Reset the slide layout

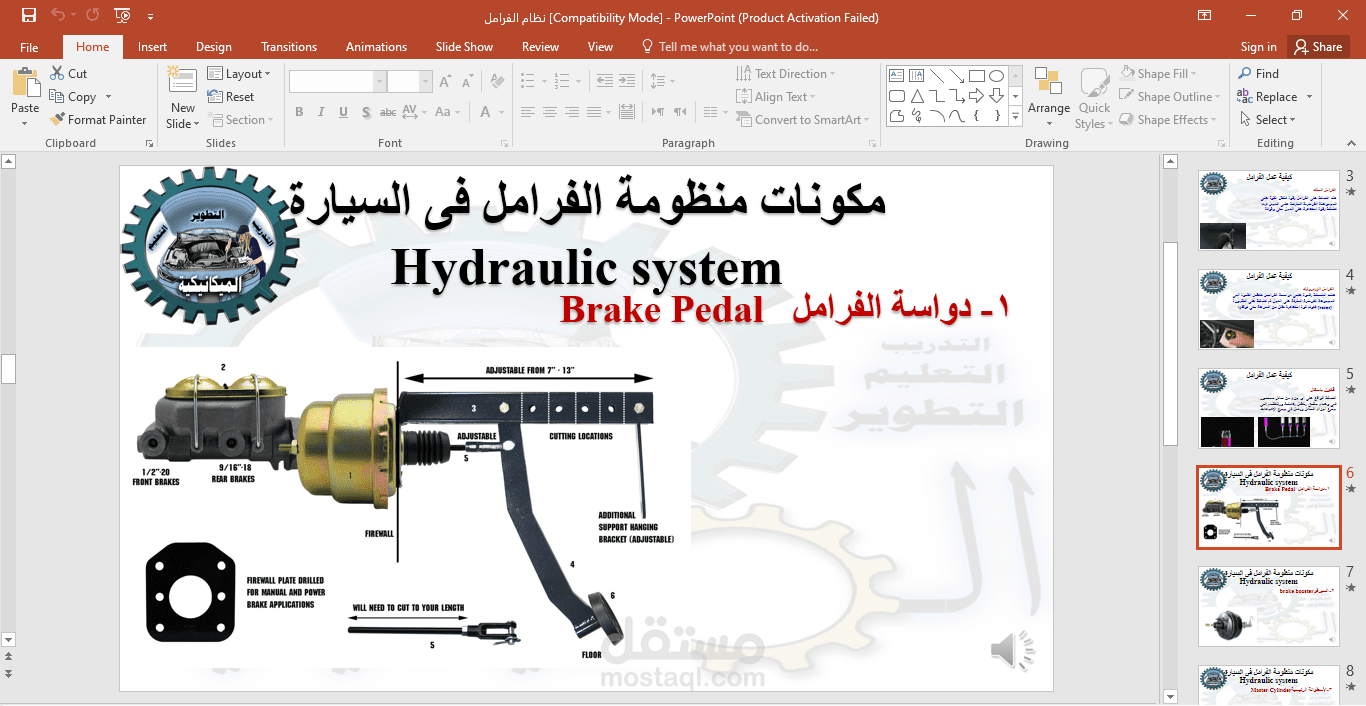231,97
